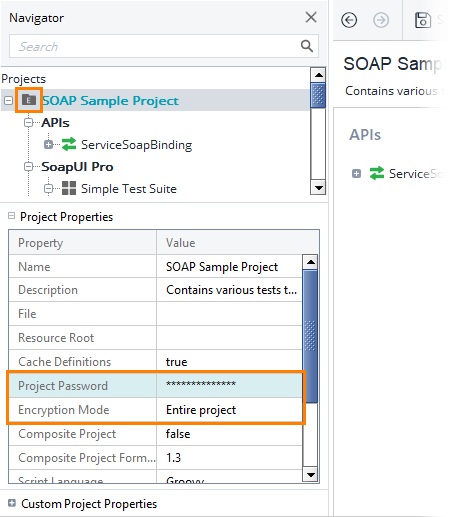Select the APIs node in Navigator
Screen dimensions: 449x517
(x=55, y=123)
